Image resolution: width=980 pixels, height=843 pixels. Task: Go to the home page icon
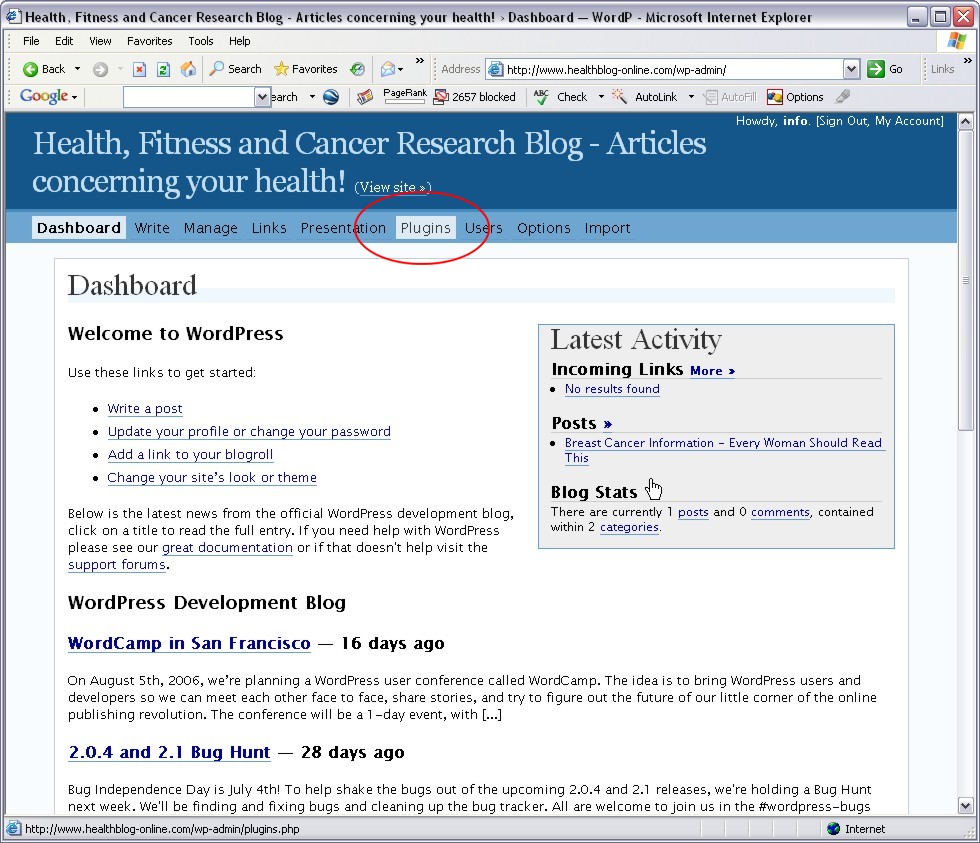point(188,69)
